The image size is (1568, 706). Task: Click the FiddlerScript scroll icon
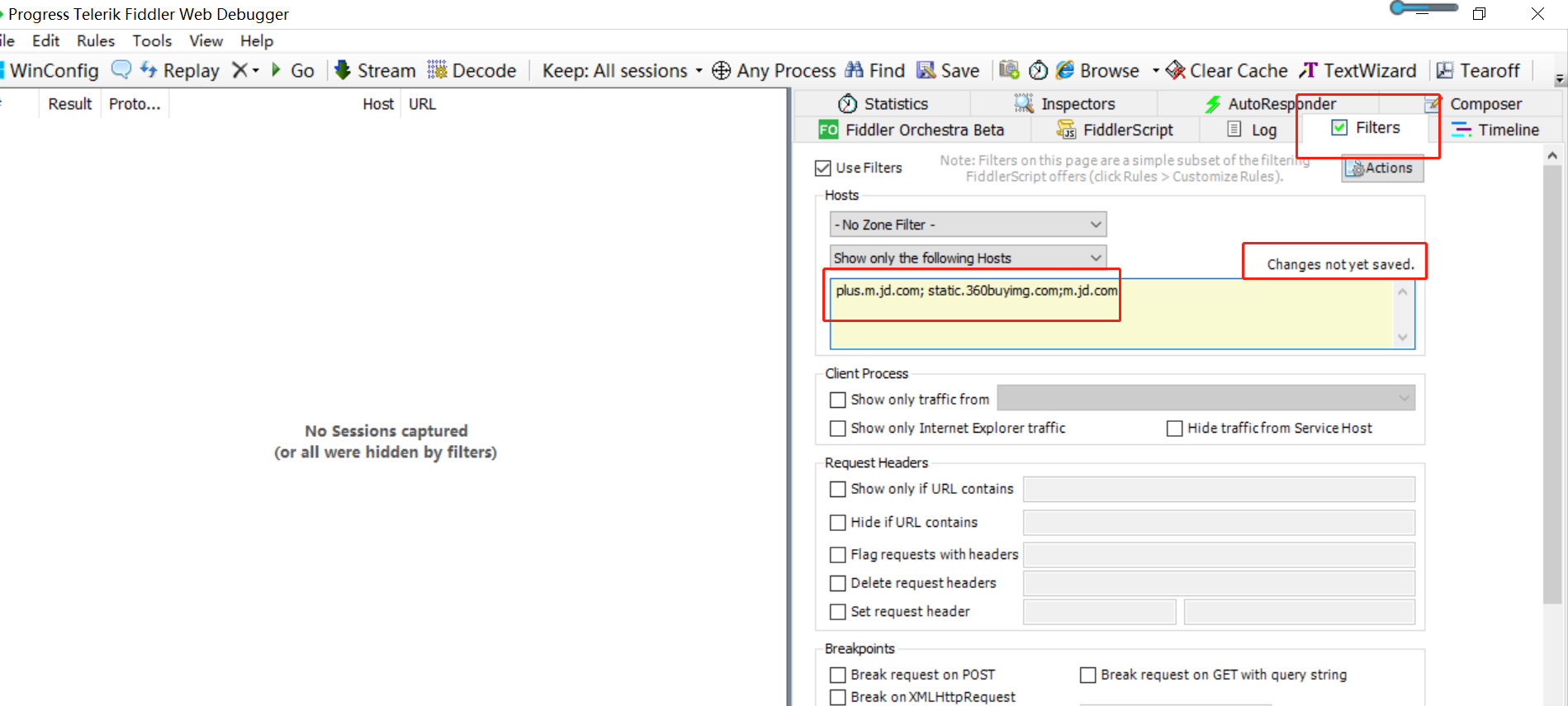click(1066, 130)
